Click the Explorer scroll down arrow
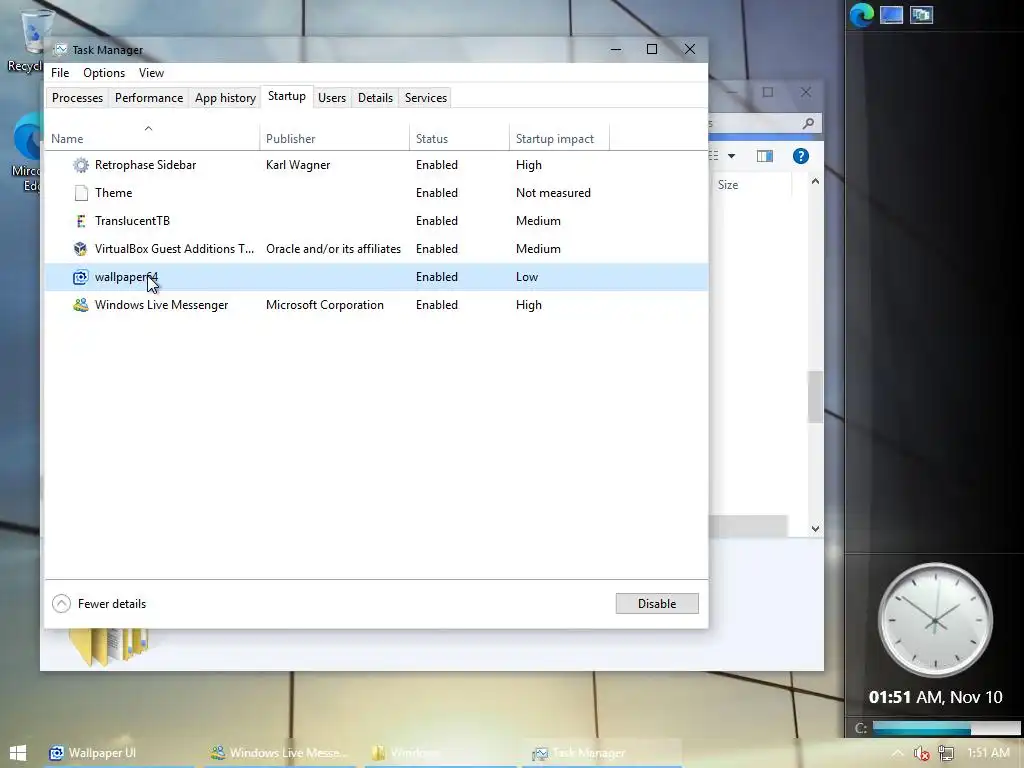 click(x=815, y=529)
